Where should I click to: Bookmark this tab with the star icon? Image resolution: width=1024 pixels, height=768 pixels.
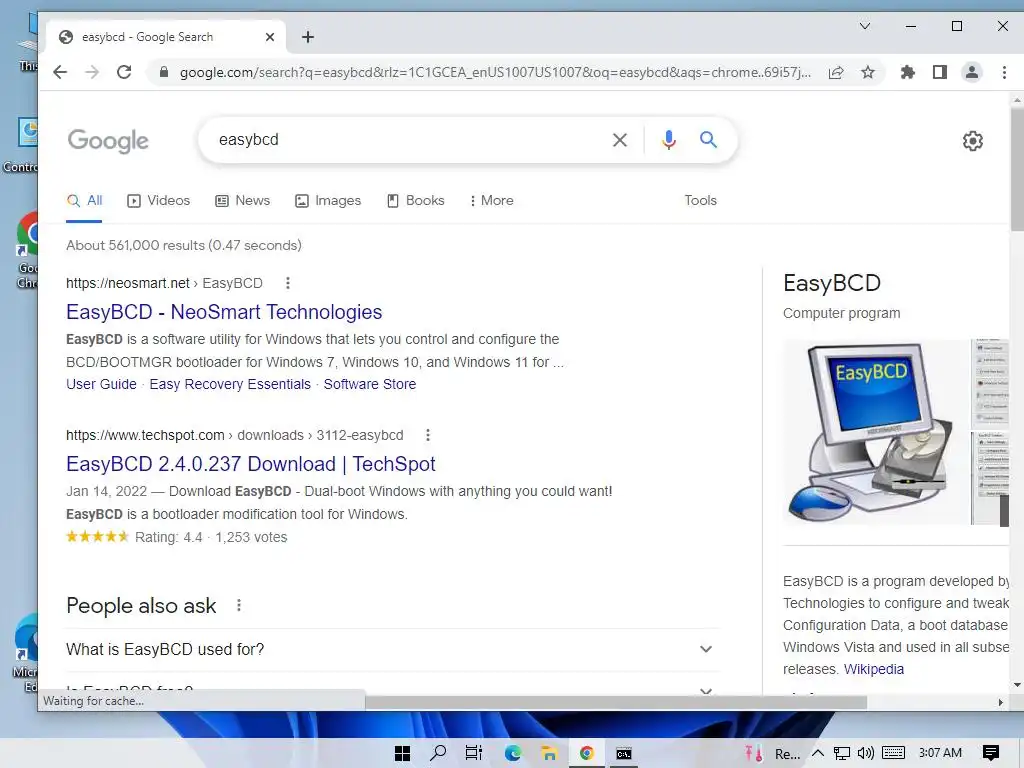click(868, 72)
